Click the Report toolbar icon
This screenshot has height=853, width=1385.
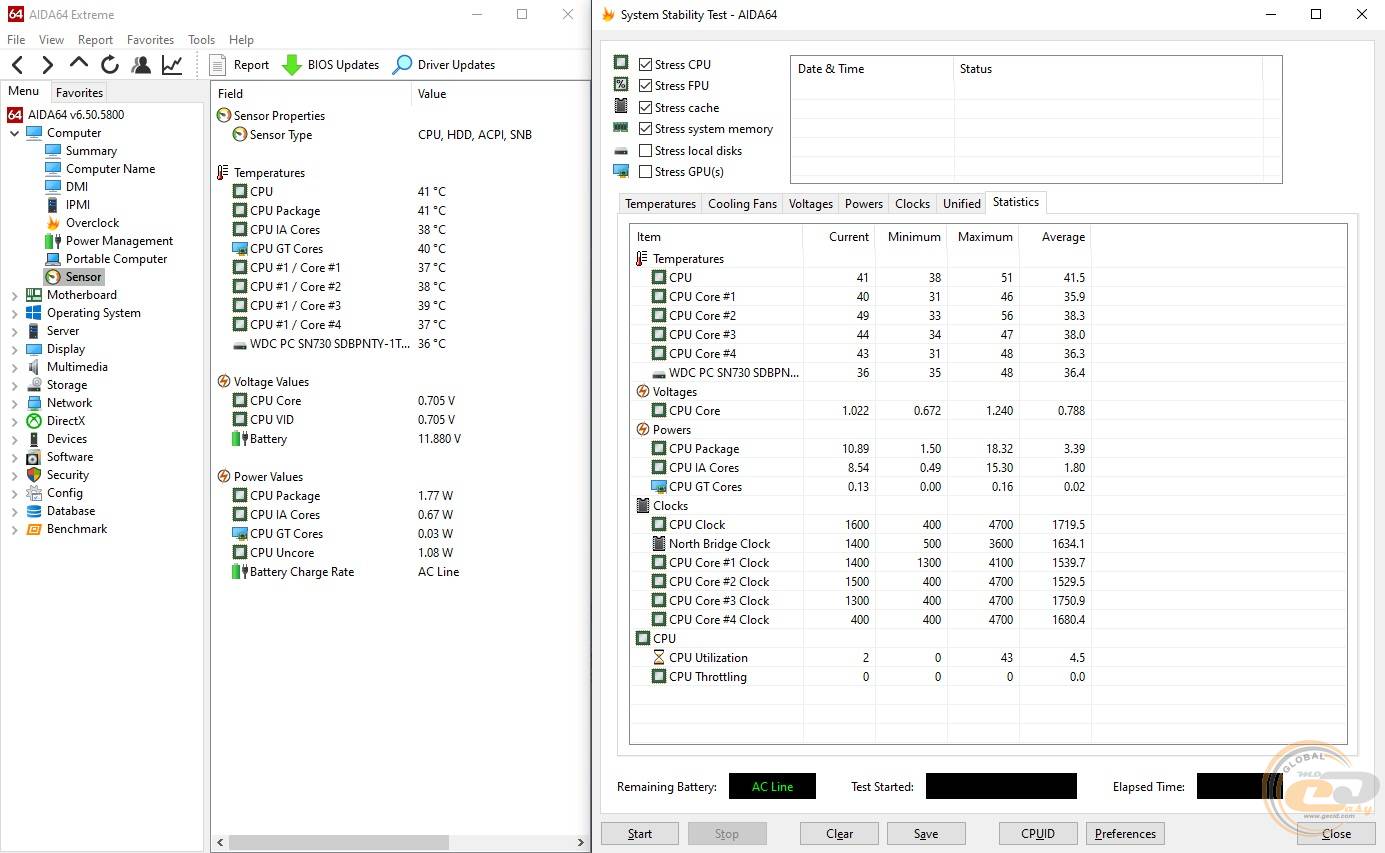[218, 65]
